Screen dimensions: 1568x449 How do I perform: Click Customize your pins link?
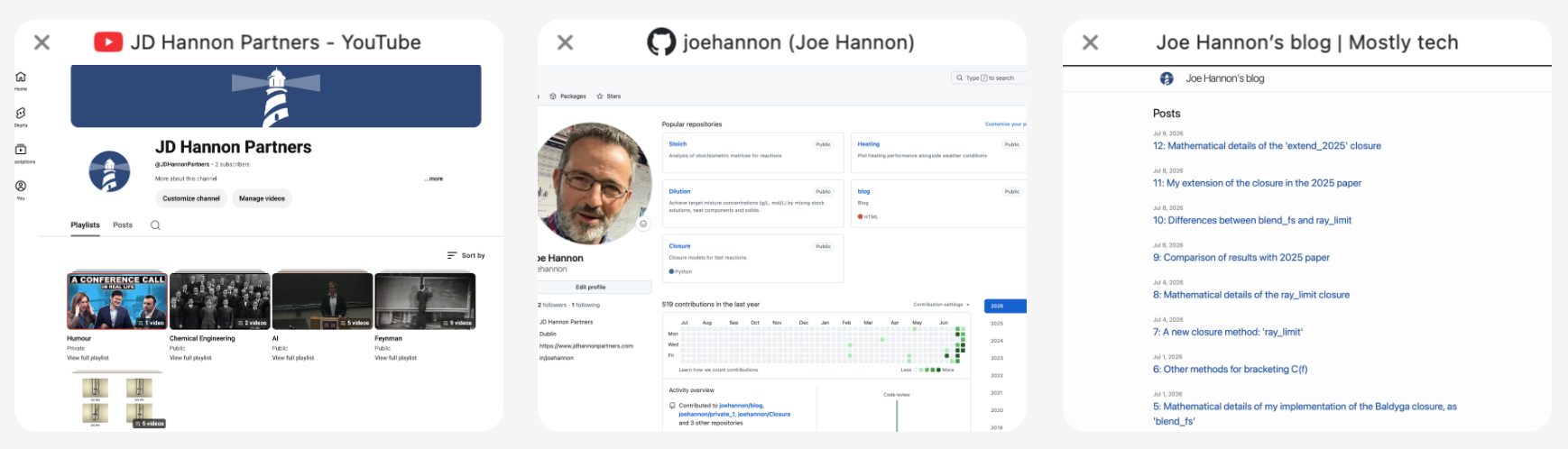[1005, 124]
